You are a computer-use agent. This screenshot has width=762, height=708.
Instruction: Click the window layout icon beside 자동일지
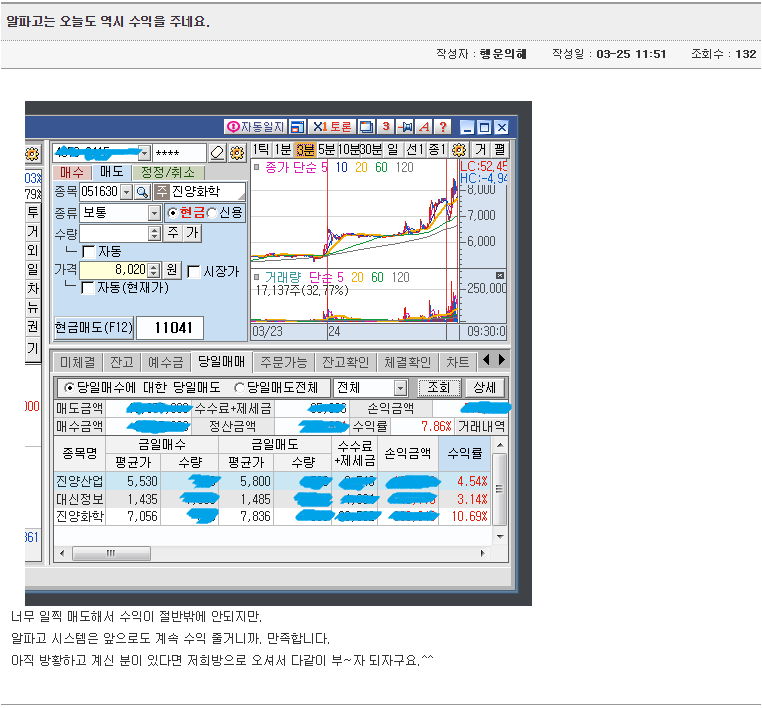[297, 127]
